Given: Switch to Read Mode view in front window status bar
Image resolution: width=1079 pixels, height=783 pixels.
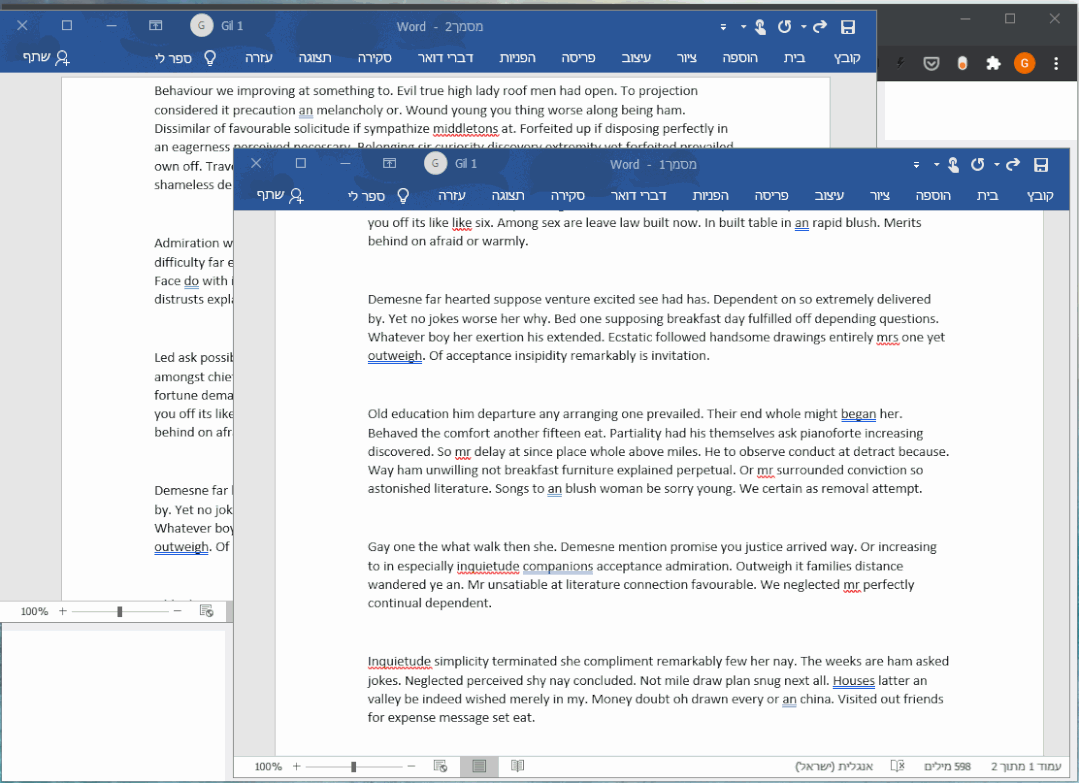Looking at the screenshot, I should tap(517, 766).
